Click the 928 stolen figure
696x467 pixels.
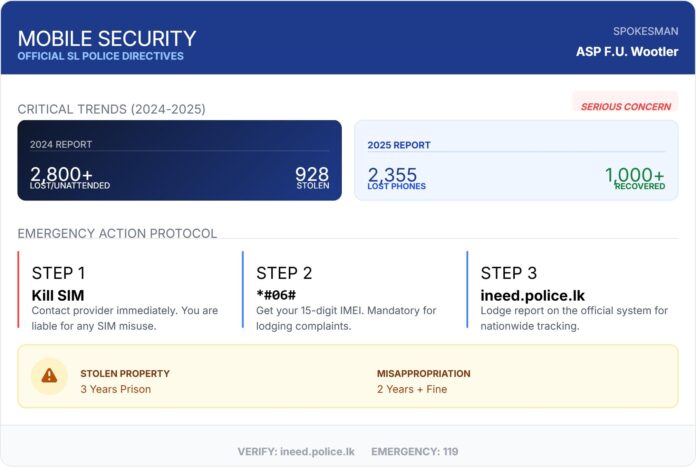[x=312, y=174]
